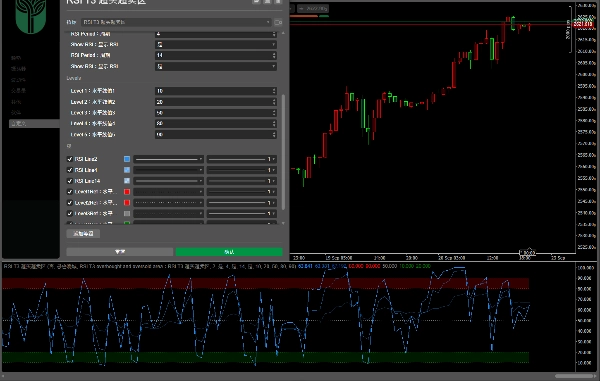Image resolution: width=600 pixels, height=381 pixels.
Task: Open the gray level line color swatch
Action: 127,213
